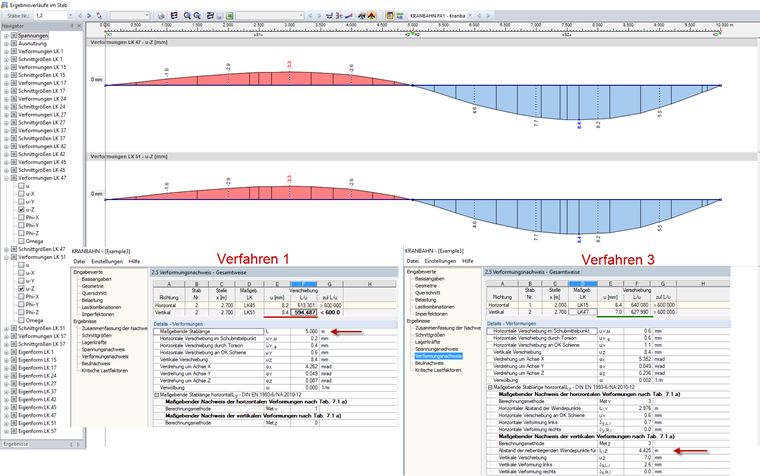Select Kritische Lastfaktoren in Verfahren 1 tree
The image size is (760, 476).
(x=105, y=370)
